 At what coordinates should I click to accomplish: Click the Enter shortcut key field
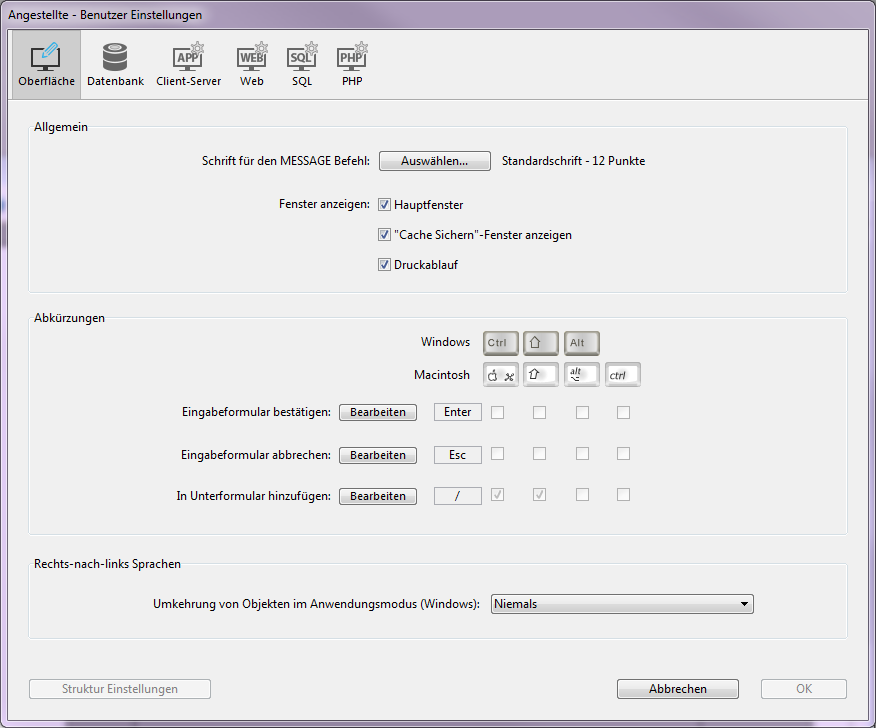point(457,412)
